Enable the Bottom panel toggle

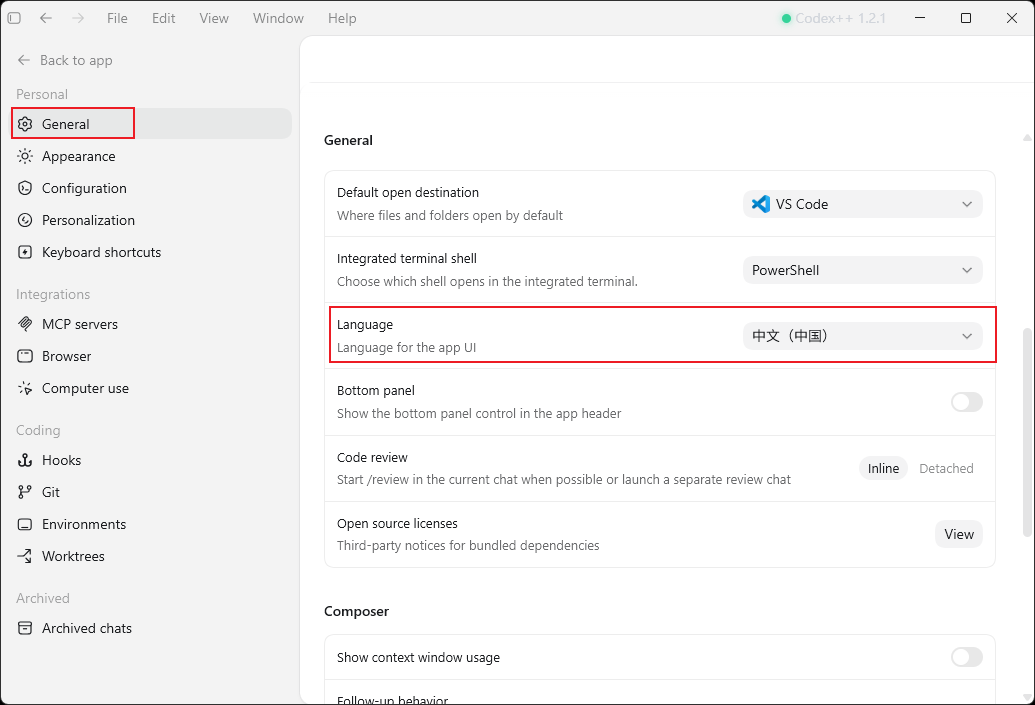tap(966, 402)
